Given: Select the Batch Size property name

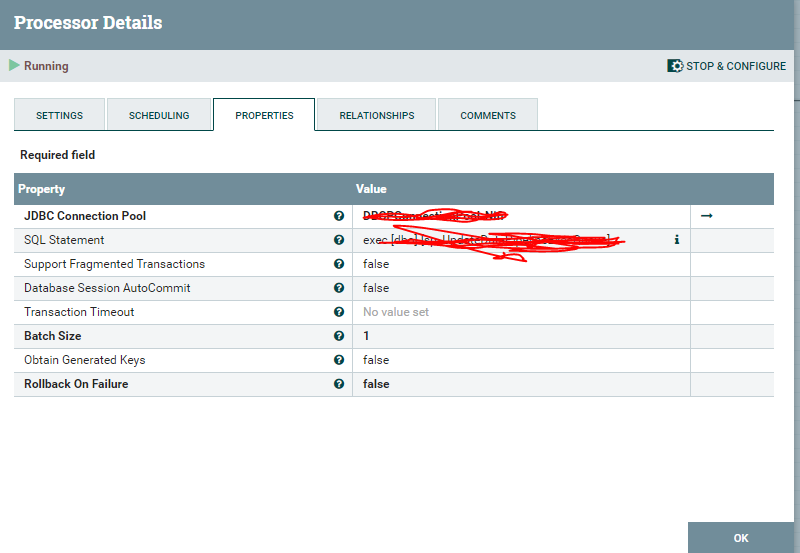Looking at the screenshot, I should pos(53,336).
